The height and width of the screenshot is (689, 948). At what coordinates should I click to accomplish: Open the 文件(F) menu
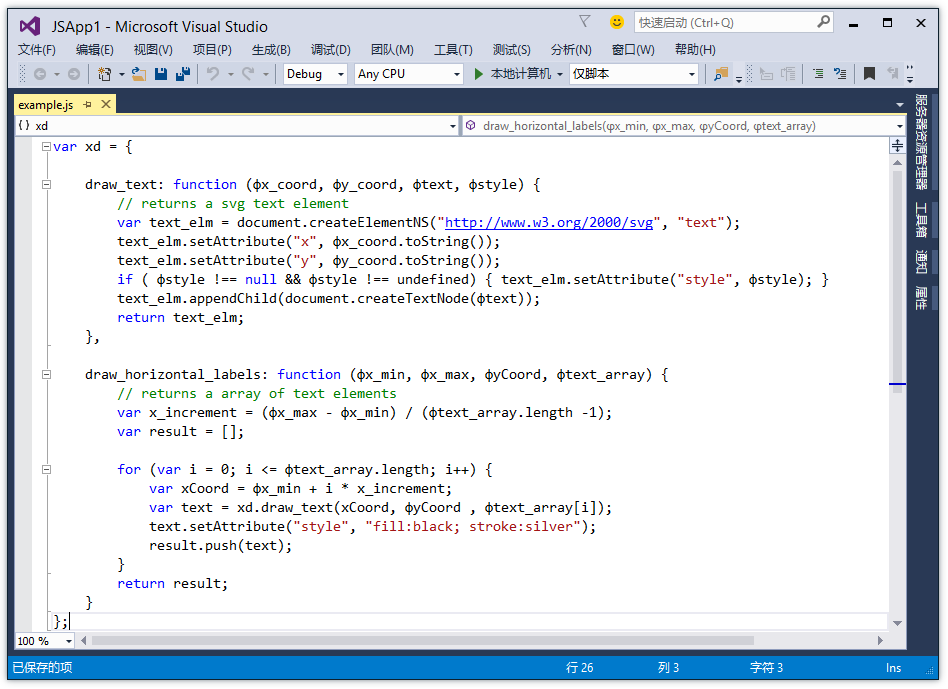(x=36, y=50)
